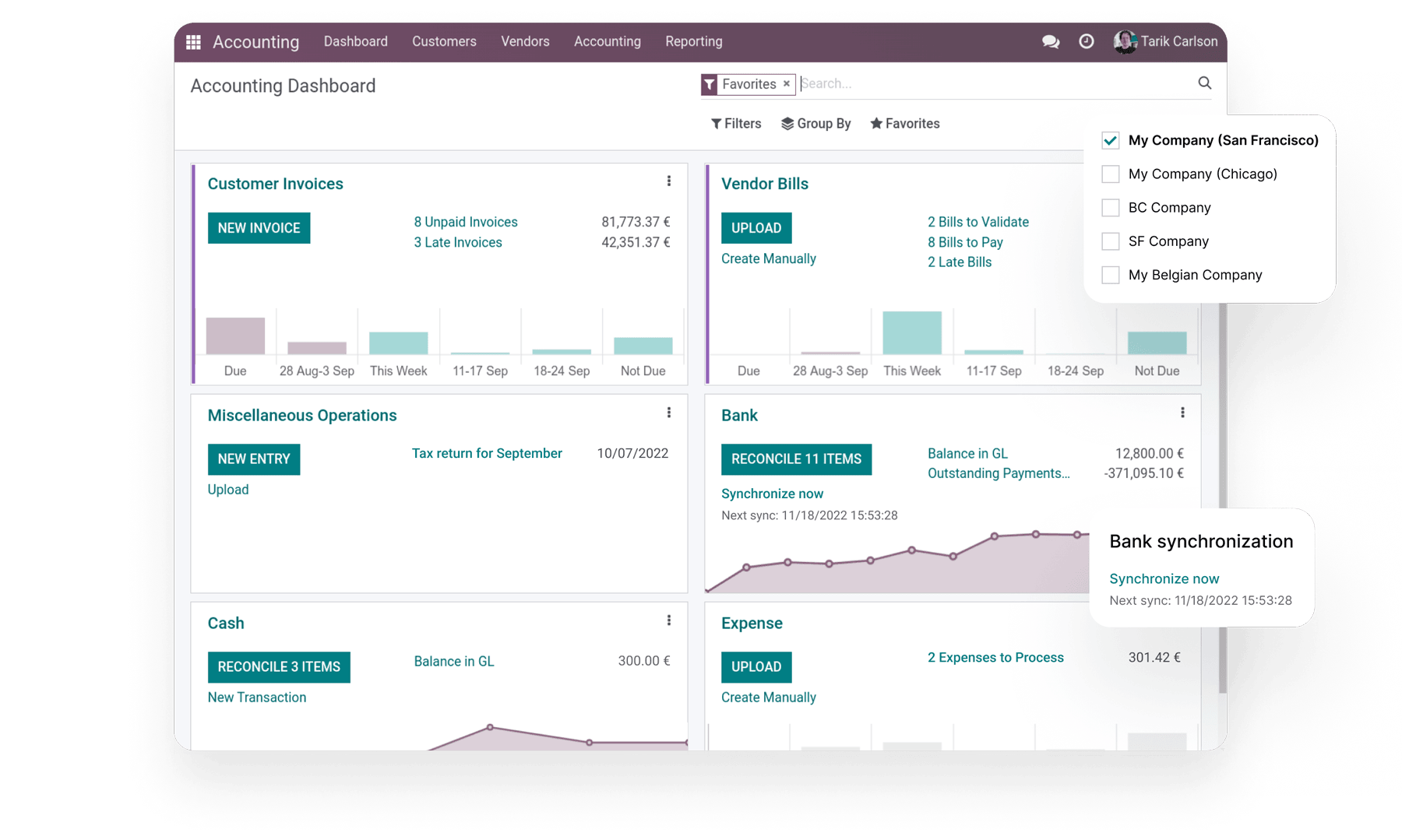Enable the BC Company checkbox

[x=1109, y=207]
